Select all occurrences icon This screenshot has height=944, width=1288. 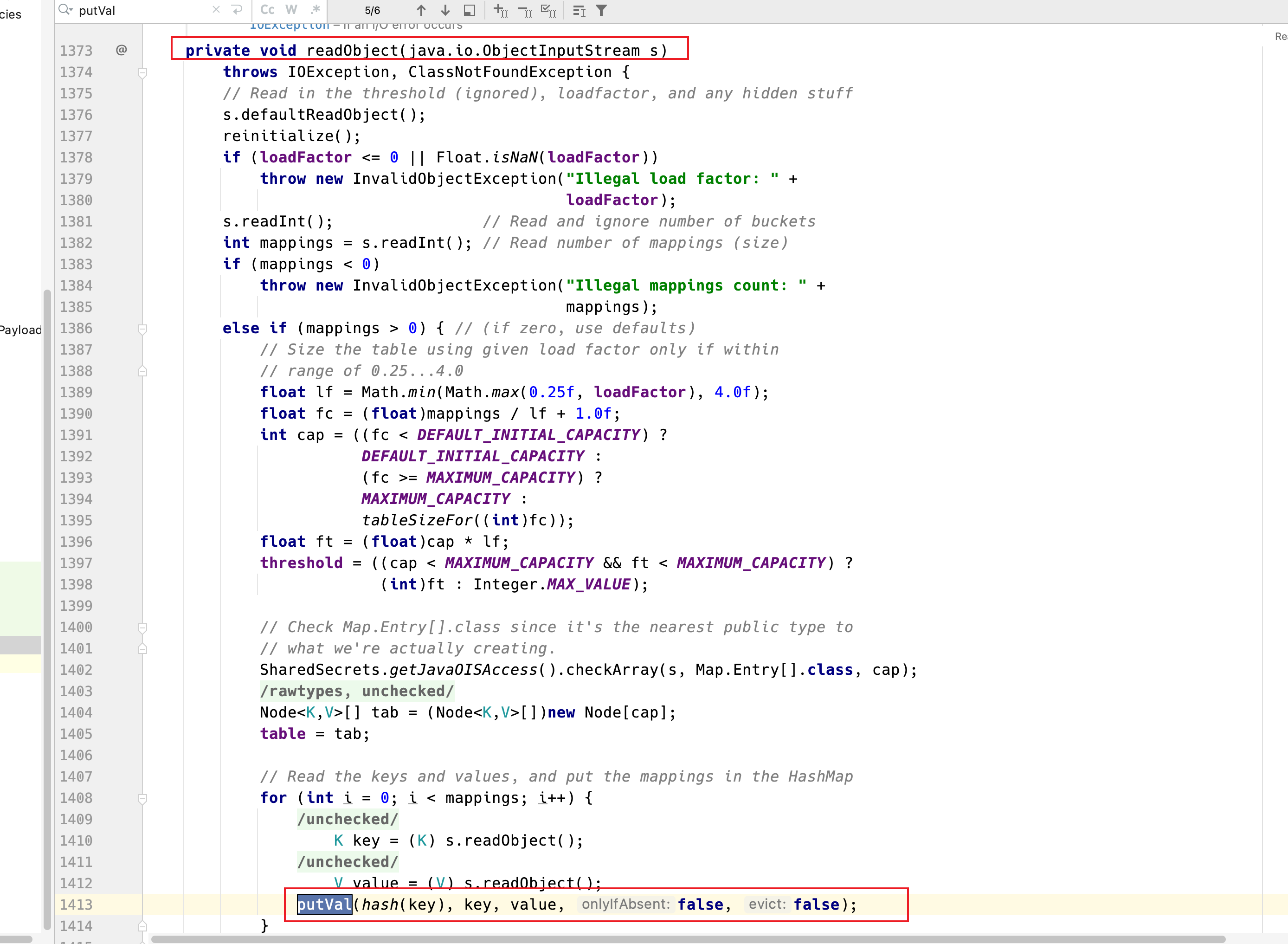click(x=548, y=10)
